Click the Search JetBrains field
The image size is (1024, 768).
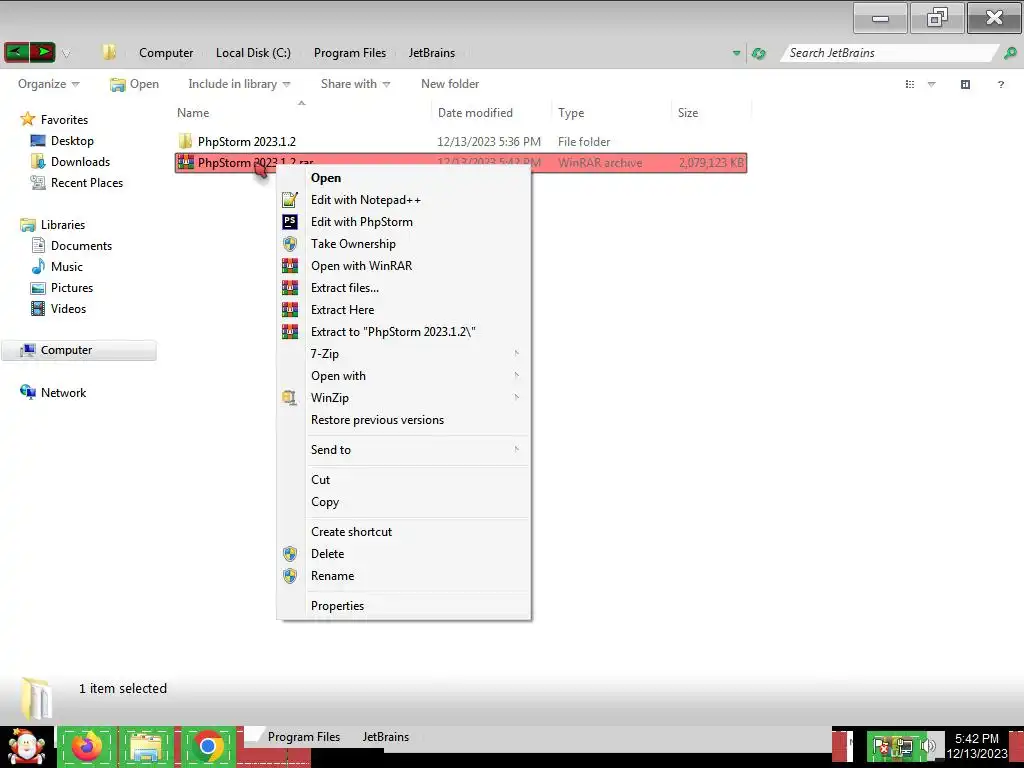point(889,53)
